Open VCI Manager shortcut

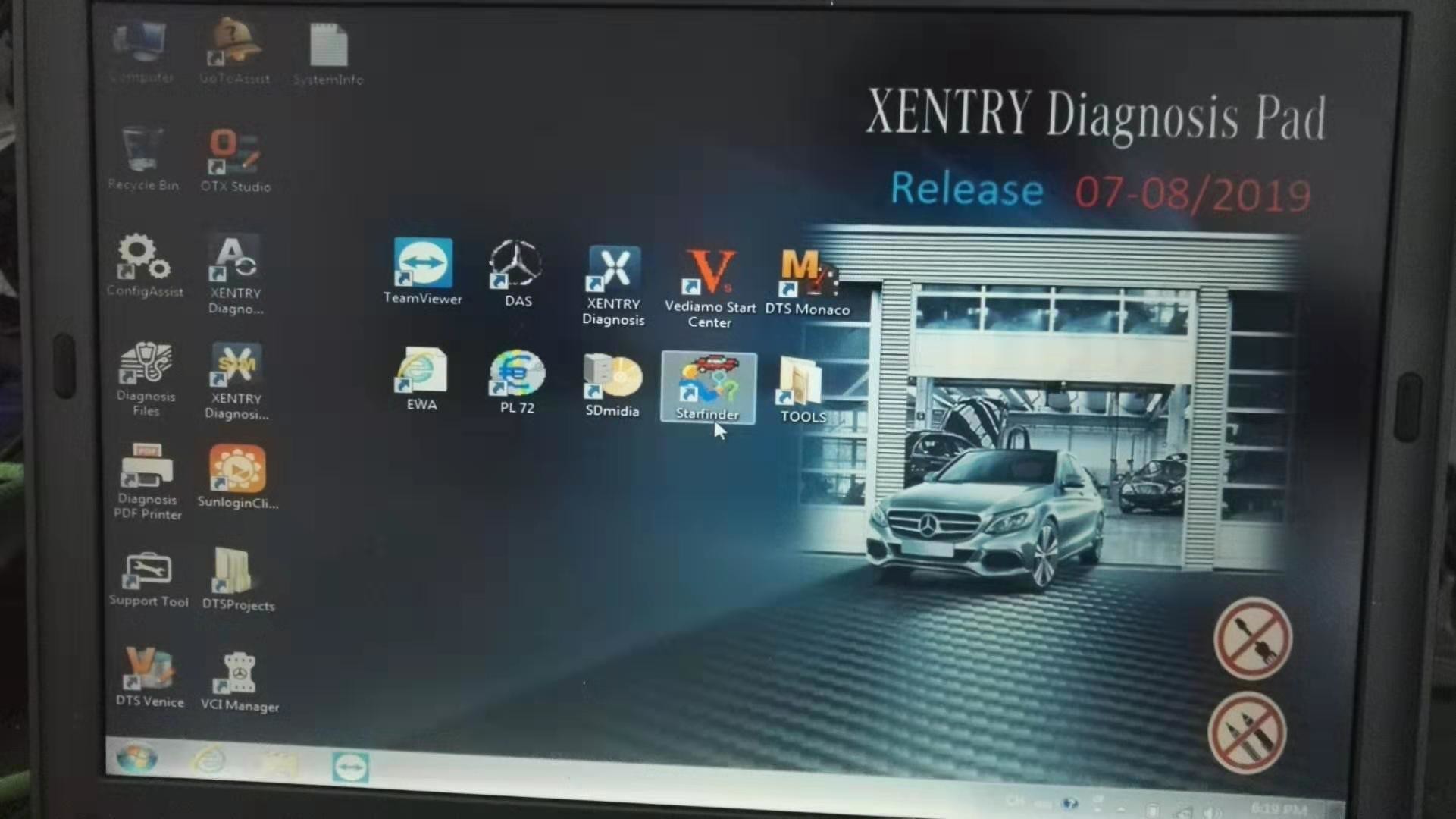(x=240, y=681)
